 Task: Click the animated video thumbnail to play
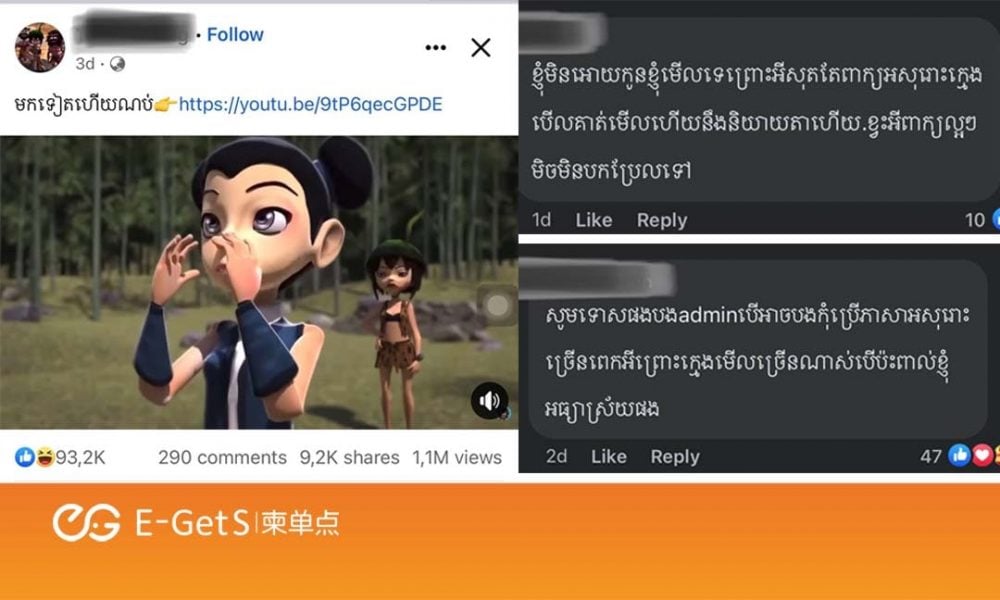pyautogui.click(x=259, y=282)
